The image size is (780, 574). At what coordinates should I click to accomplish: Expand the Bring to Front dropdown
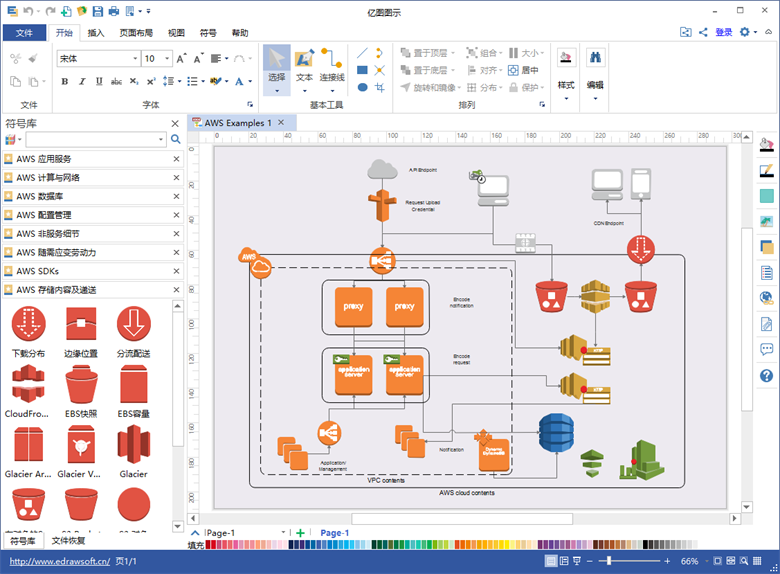point(453,53)
